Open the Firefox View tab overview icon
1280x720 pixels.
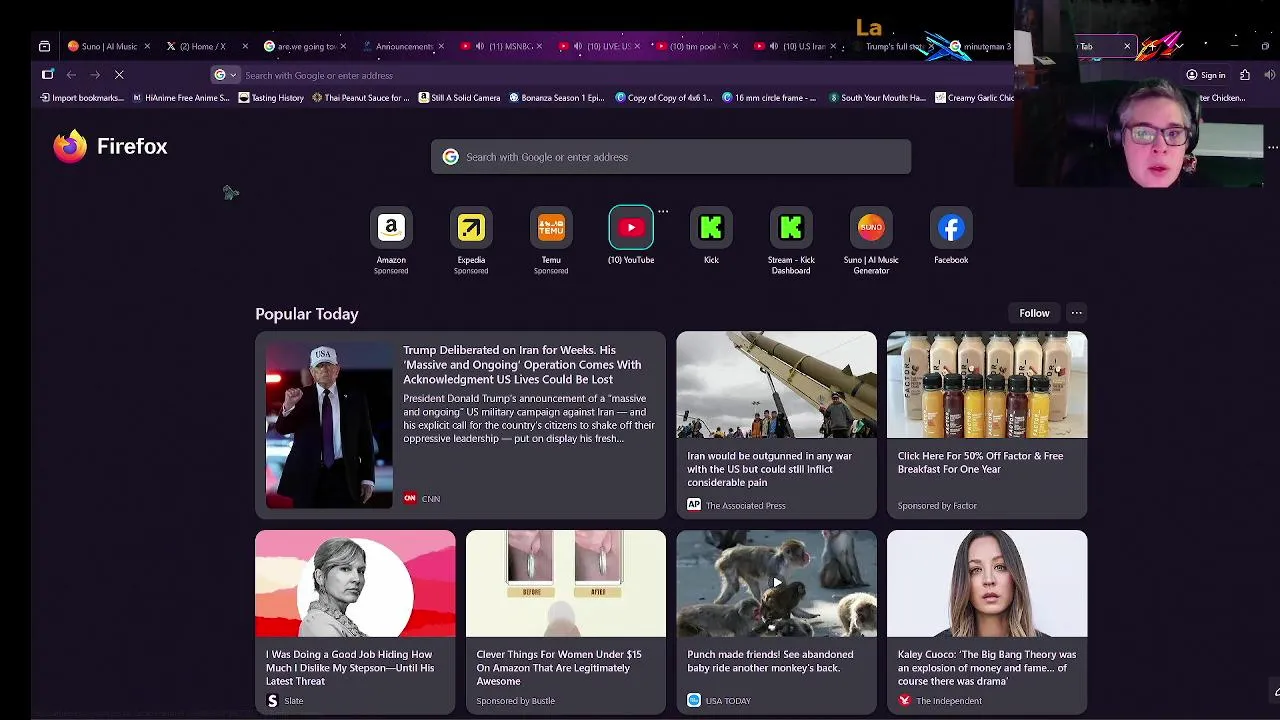point(44,46)
